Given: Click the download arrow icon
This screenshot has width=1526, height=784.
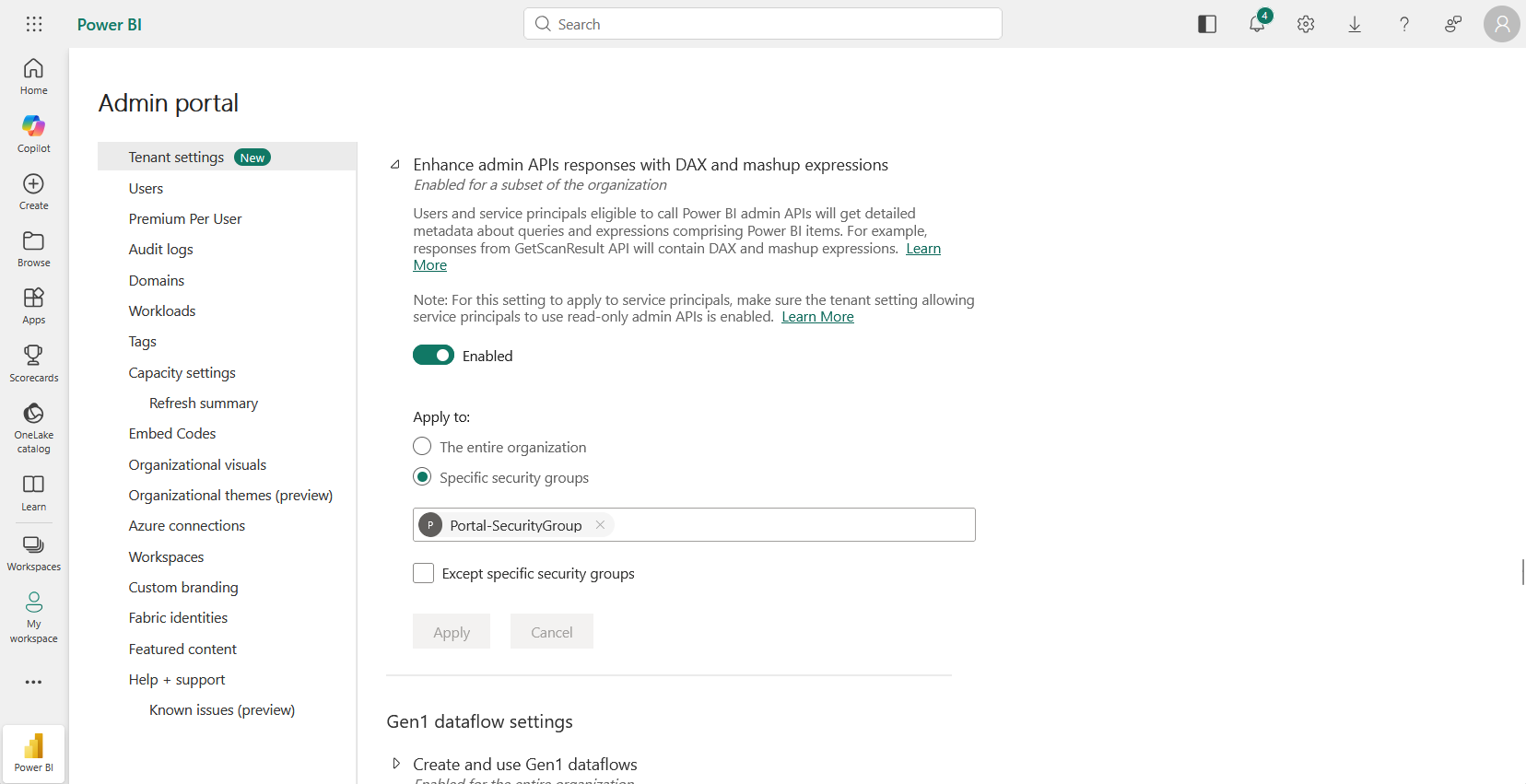Looking at the screenshot, I should pos(1355,24).
